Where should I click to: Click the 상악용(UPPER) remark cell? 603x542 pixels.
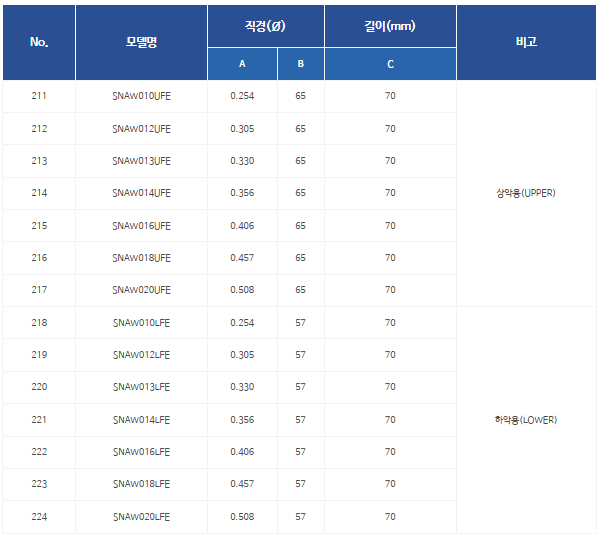tap(526, 193)
